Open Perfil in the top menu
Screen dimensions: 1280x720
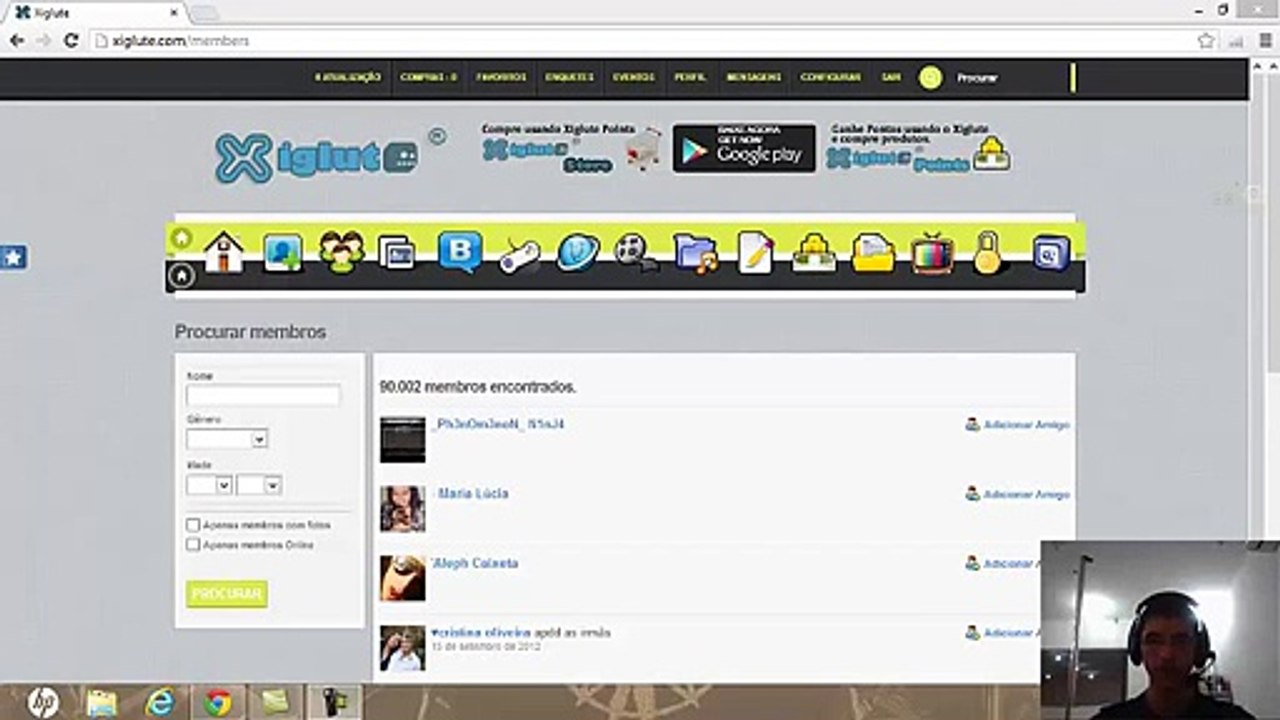[x=690, y=77]
